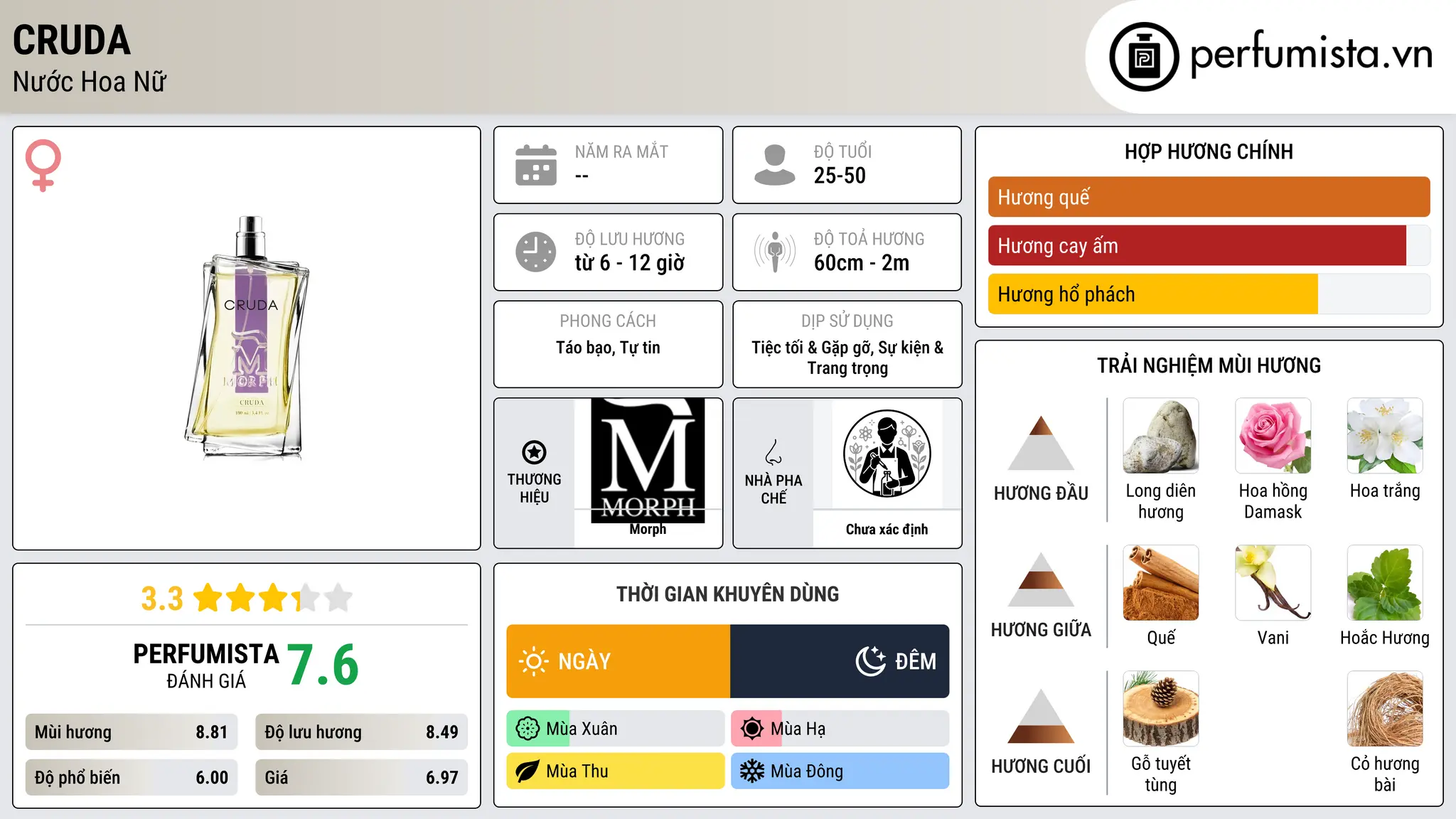Click the CRUDA perfume title
This screenshot has width=1456, height=819.
coord(72,41)
